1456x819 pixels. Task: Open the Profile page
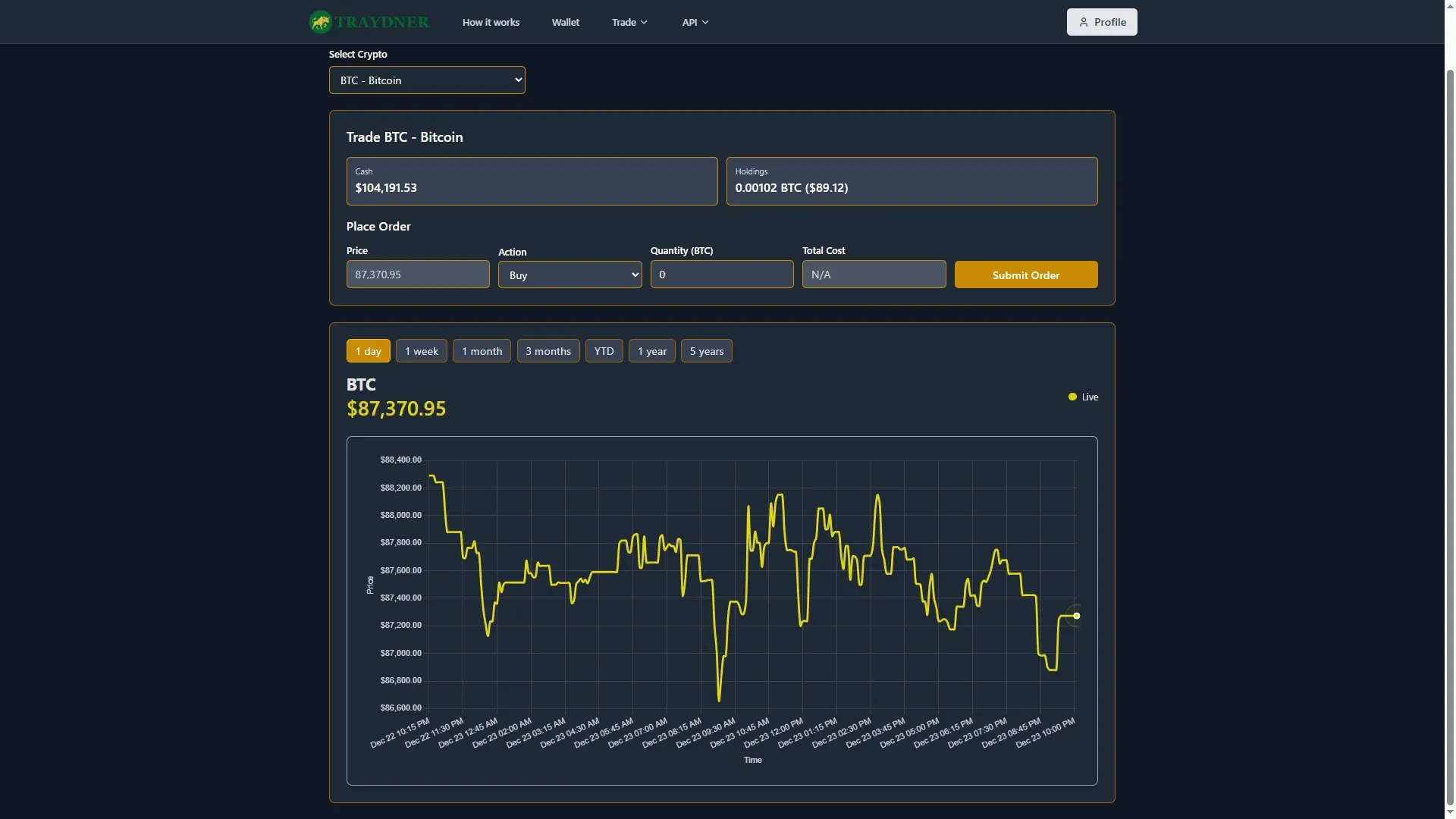[x=1102, y=23]
